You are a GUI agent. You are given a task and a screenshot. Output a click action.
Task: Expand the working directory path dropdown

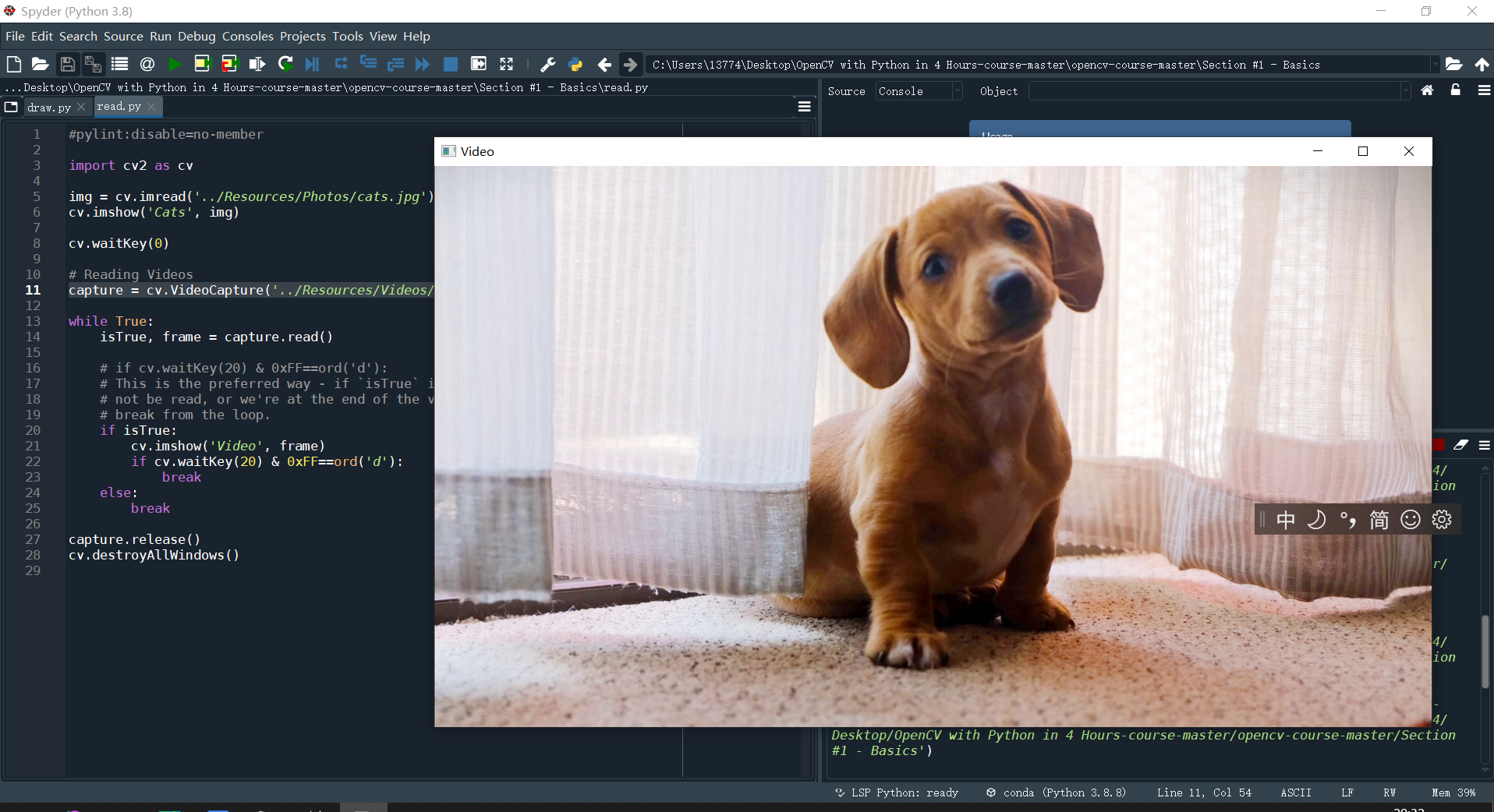click(x=1434, y=65)
